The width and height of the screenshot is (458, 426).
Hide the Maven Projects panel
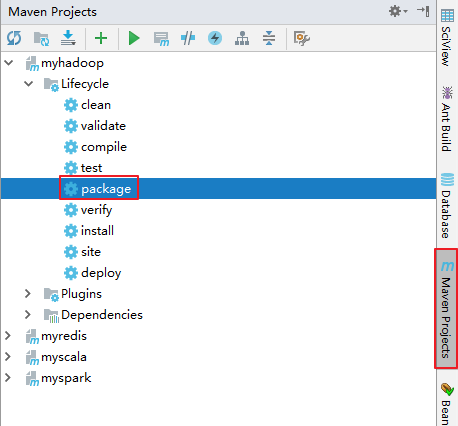[423, 11]
